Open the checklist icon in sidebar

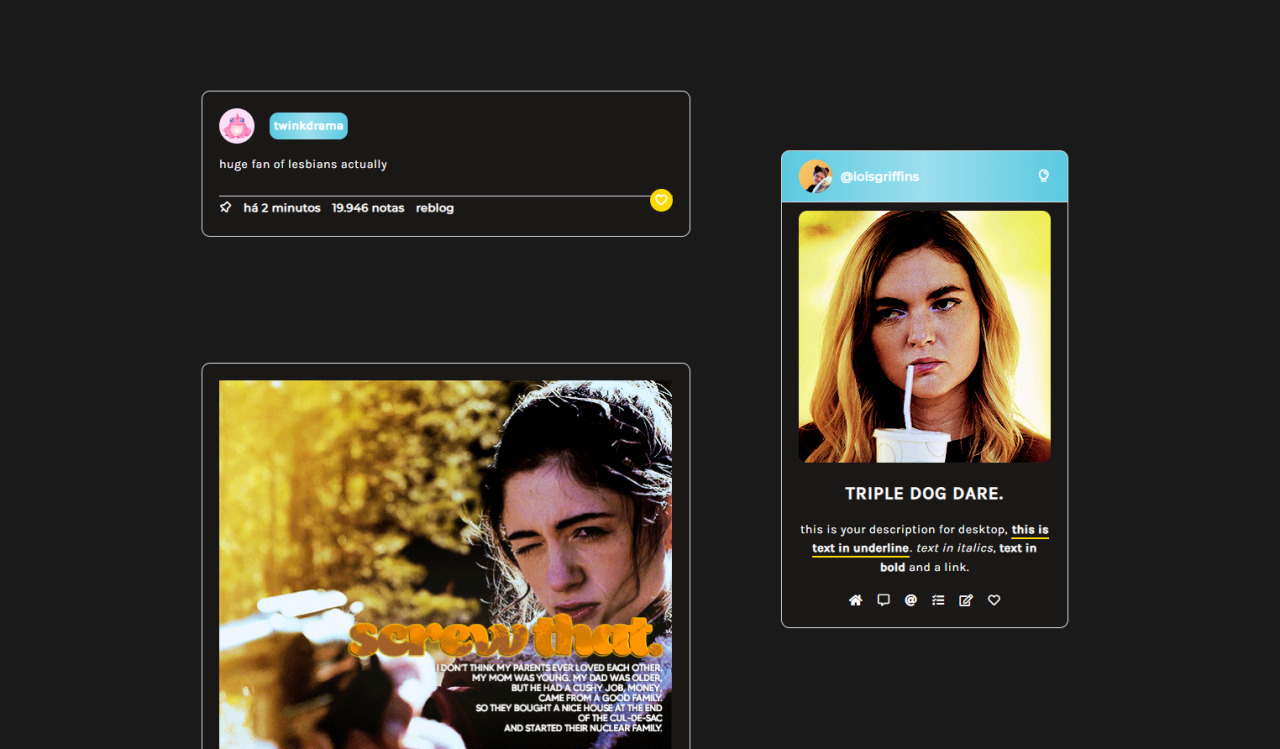click(938, 600)
